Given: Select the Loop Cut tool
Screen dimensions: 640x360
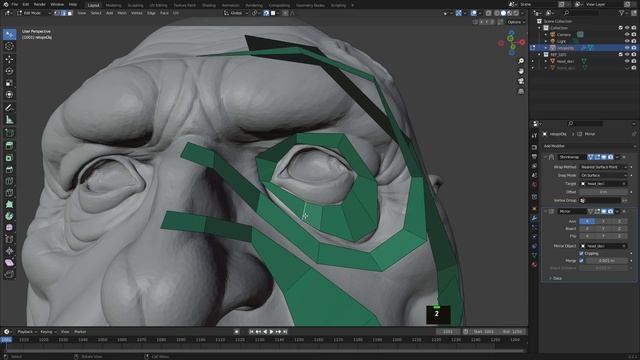Looking at the screenshot, I should click(x=9, y=181).
